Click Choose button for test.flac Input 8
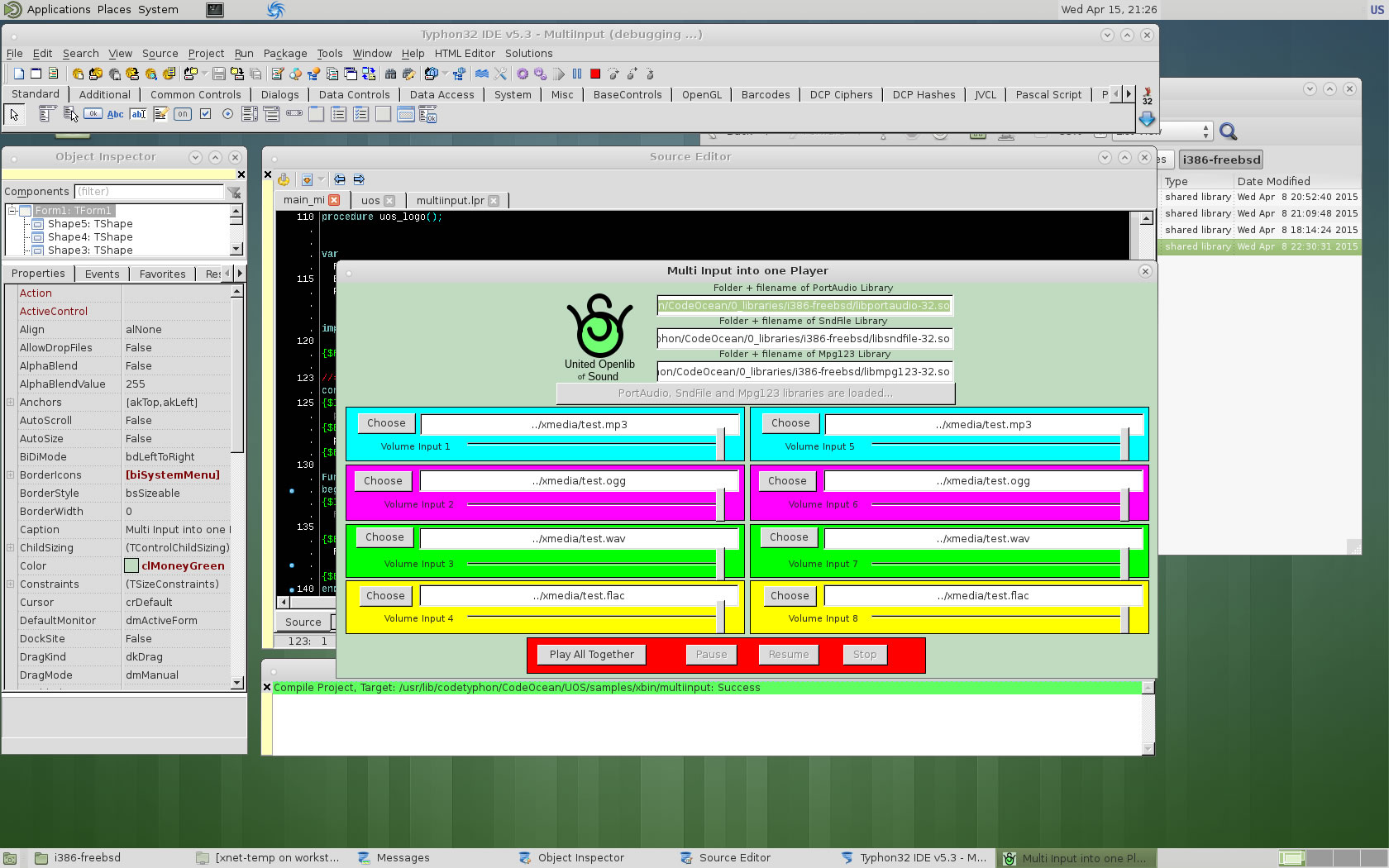 (x=790, y=596)
